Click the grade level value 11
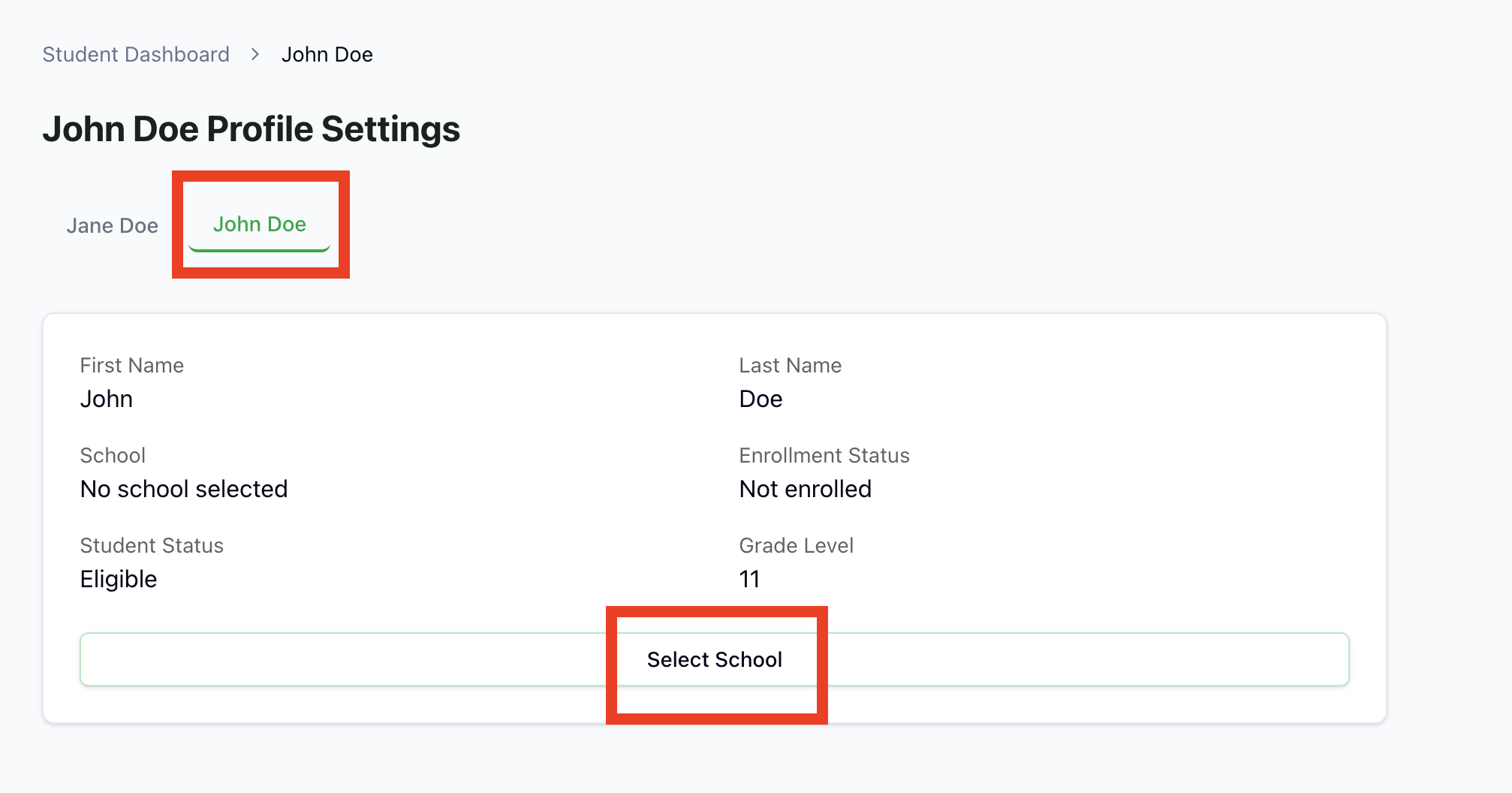 [x=749, y=579]
